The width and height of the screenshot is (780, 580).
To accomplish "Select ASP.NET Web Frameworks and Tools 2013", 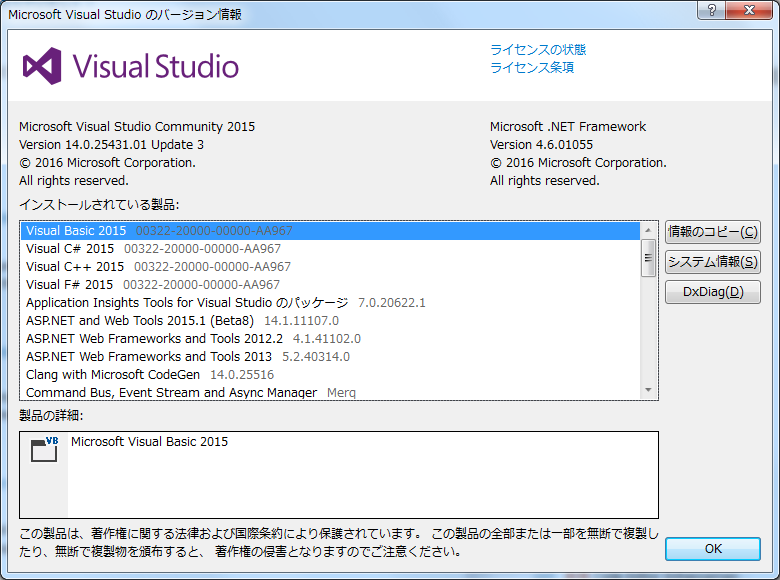I will point(330,357).
